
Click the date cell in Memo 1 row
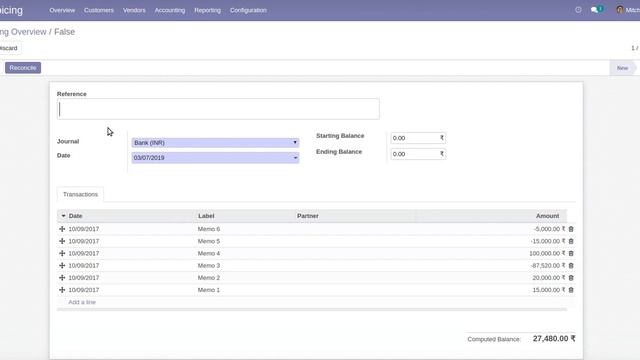[x=84, y=290]
